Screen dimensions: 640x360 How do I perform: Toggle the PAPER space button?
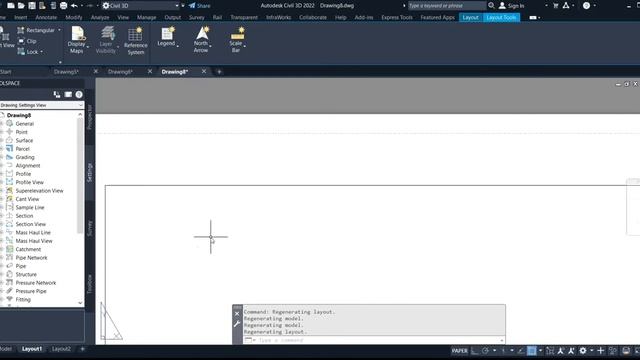[x=460, y=351]
